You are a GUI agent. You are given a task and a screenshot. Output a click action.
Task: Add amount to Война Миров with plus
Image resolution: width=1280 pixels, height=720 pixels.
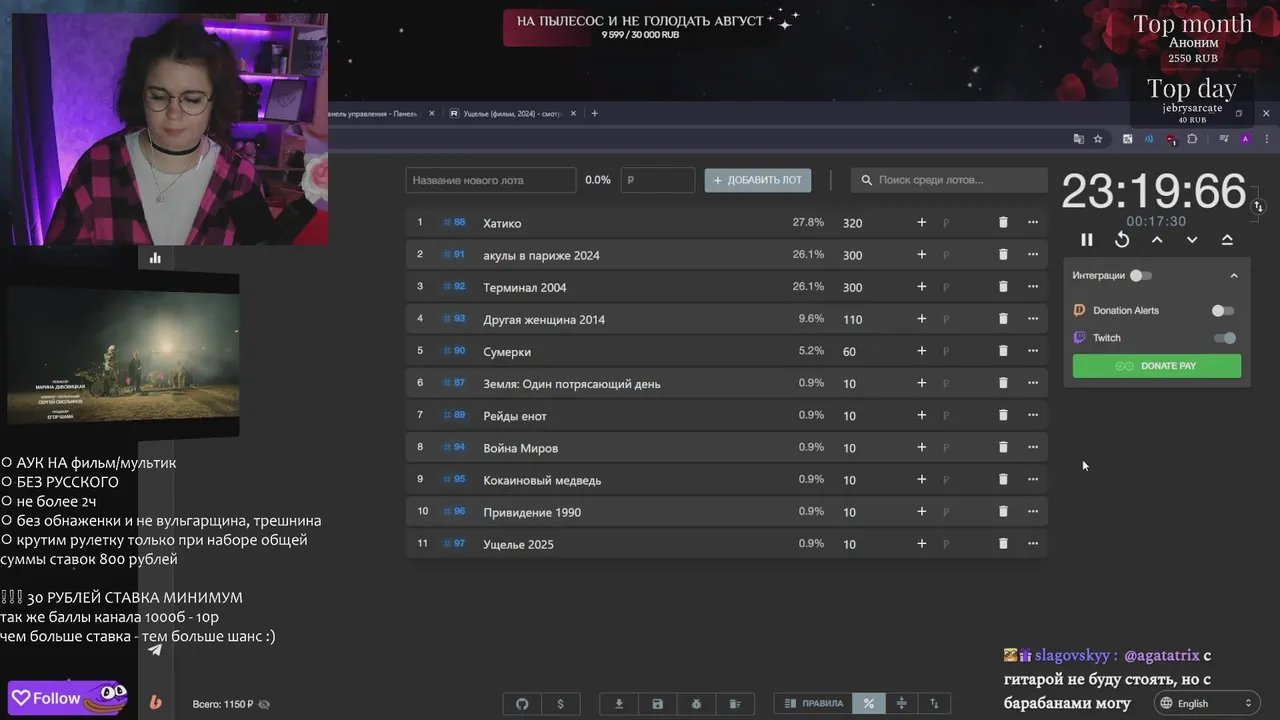tap(921, 447)
